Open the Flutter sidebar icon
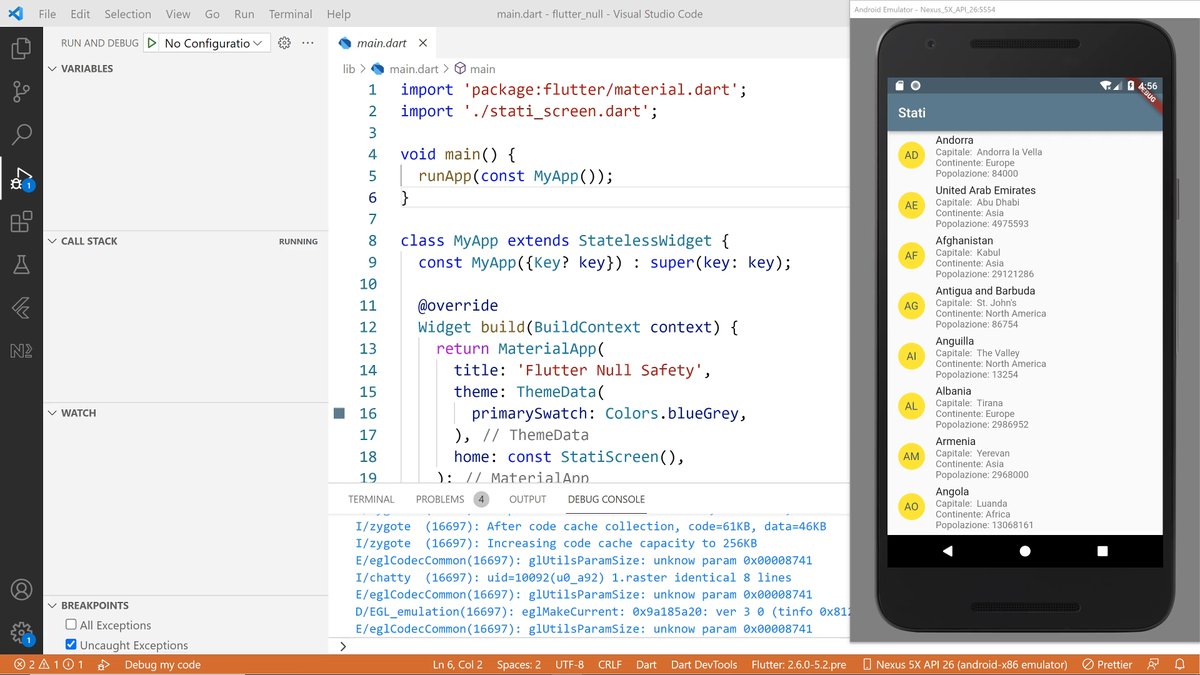This screenshot has width=1200, height=675. [x=20, y=308]
